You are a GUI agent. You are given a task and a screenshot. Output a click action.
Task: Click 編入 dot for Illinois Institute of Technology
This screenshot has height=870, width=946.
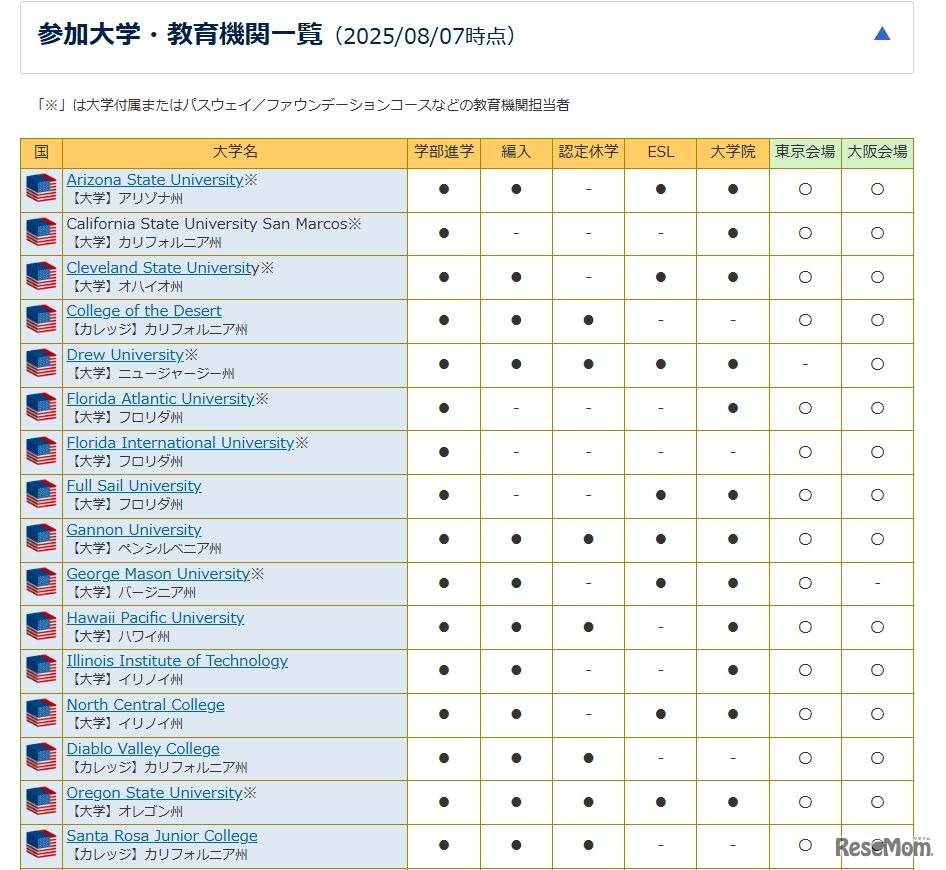[x=516, y=670]
